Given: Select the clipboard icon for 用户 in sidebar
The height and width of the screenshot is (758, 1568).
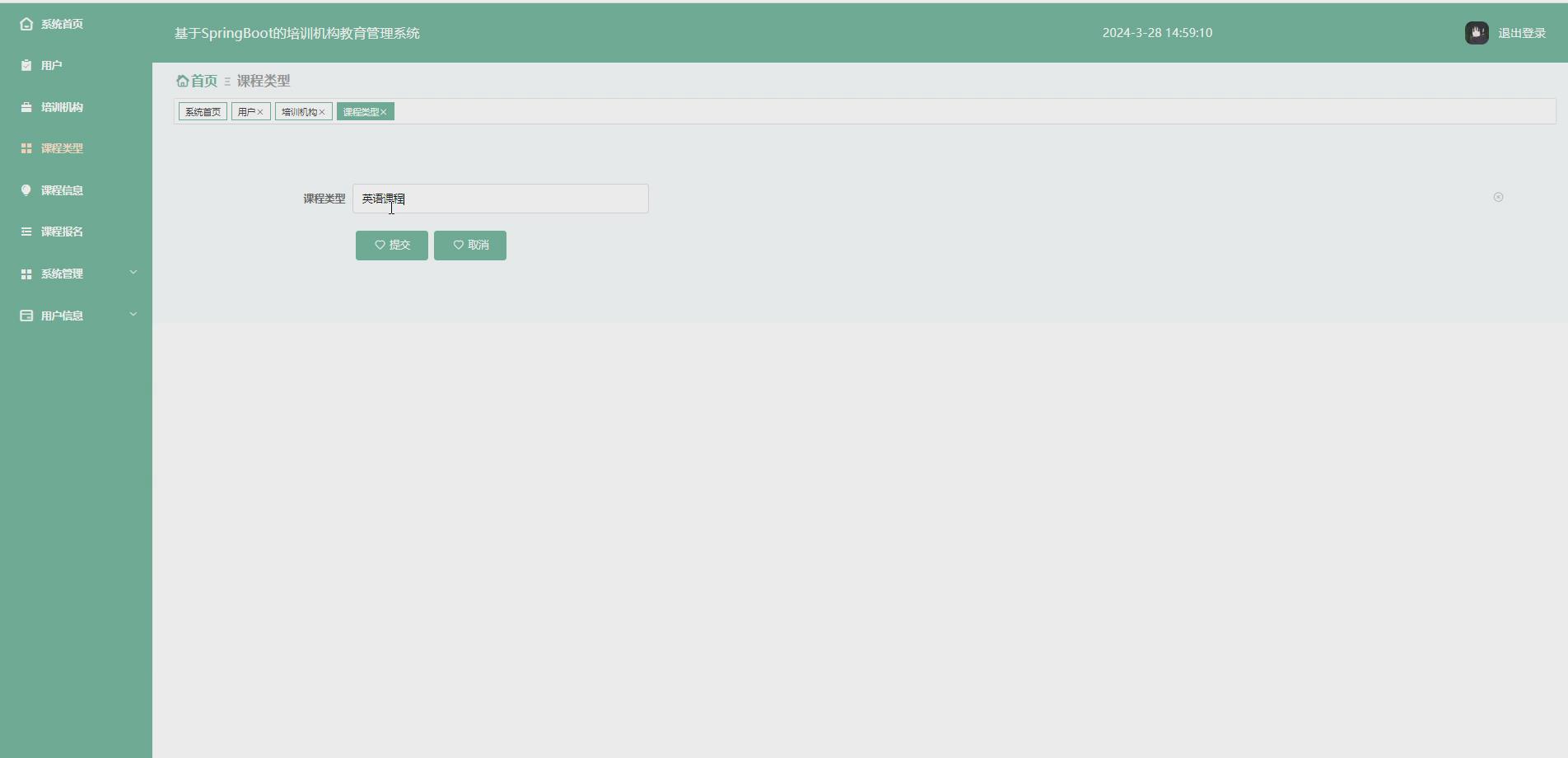Looking at the screenshot, I should coord(26,64).
